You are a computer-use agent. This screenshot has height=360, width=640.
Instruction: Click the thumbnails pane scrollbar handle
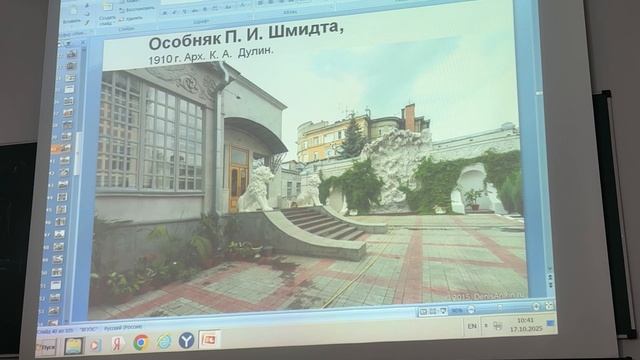(78, 153)
